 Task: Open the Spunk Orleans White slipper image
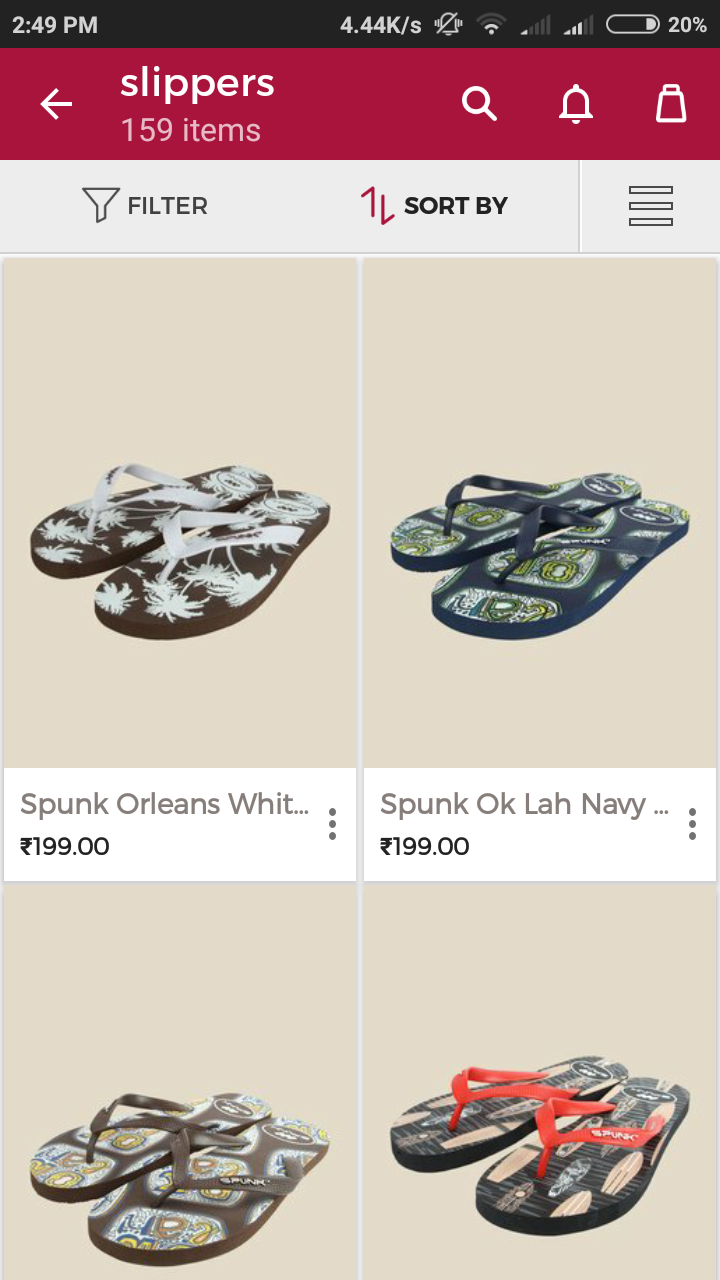point(180,513)
